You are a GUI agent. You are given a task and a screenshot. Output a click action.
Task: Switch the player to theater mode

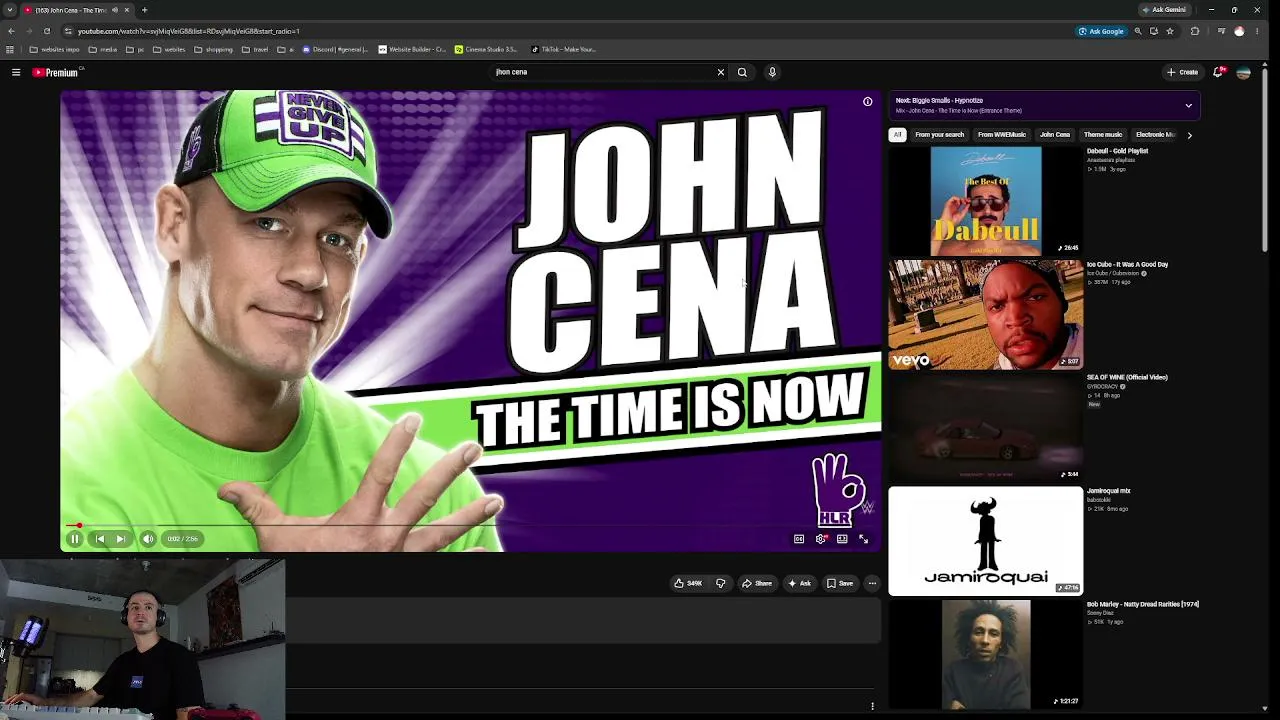(842, 539)
